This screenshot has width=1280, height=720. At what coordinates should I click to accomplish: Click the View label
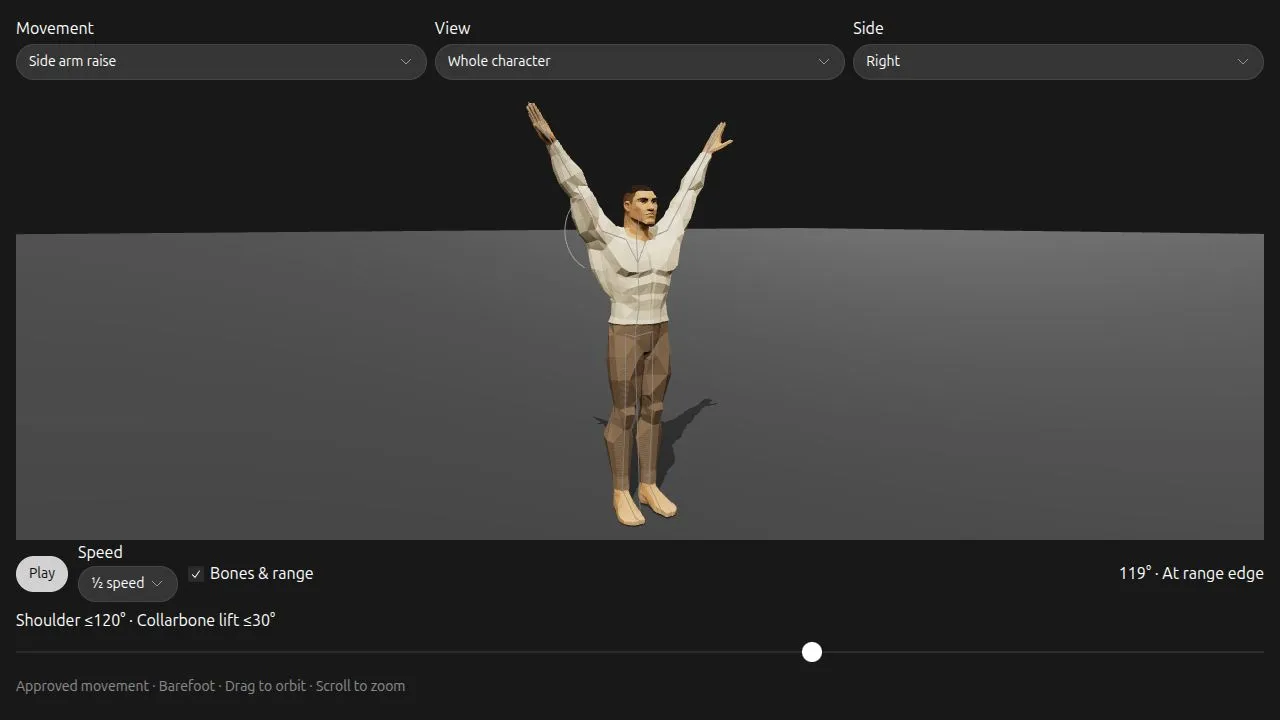(x=452, y=28)
